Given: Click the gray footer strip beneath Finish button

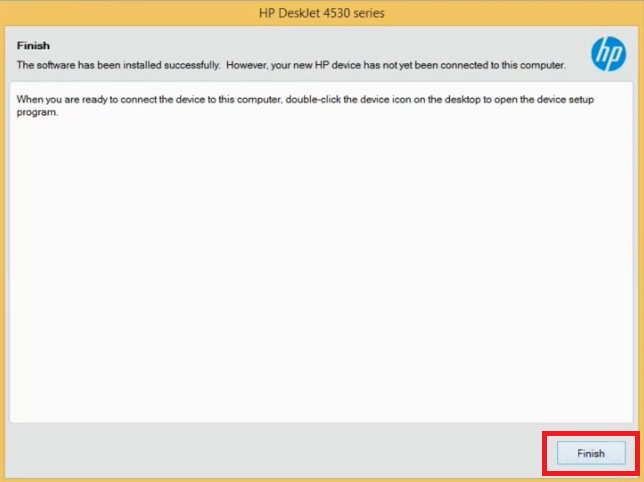Looking at the screenshot, I should coord(590,472).
